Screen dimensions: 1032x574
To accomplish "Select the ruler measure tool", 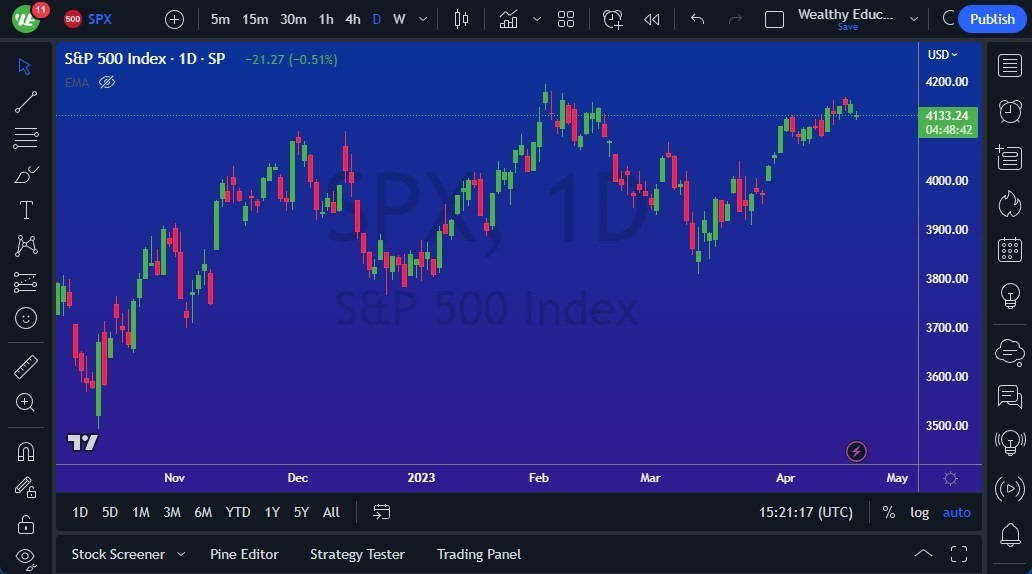I will tap(26, 367).
